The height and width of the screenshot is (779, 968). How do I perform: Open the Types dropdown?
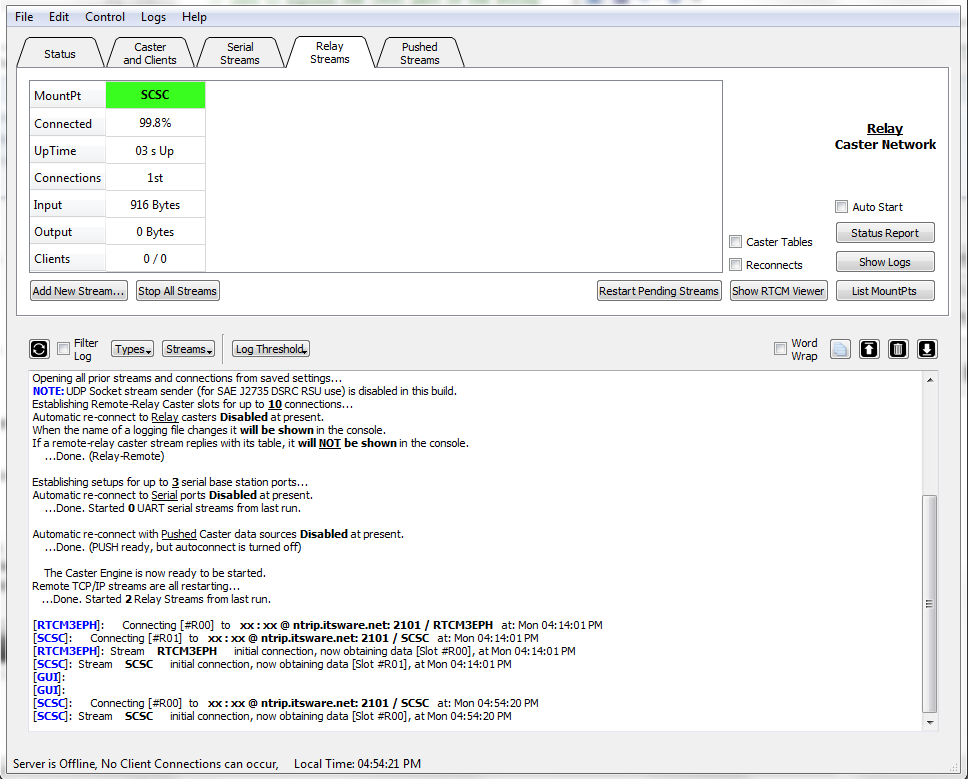(x=132, y=348)
